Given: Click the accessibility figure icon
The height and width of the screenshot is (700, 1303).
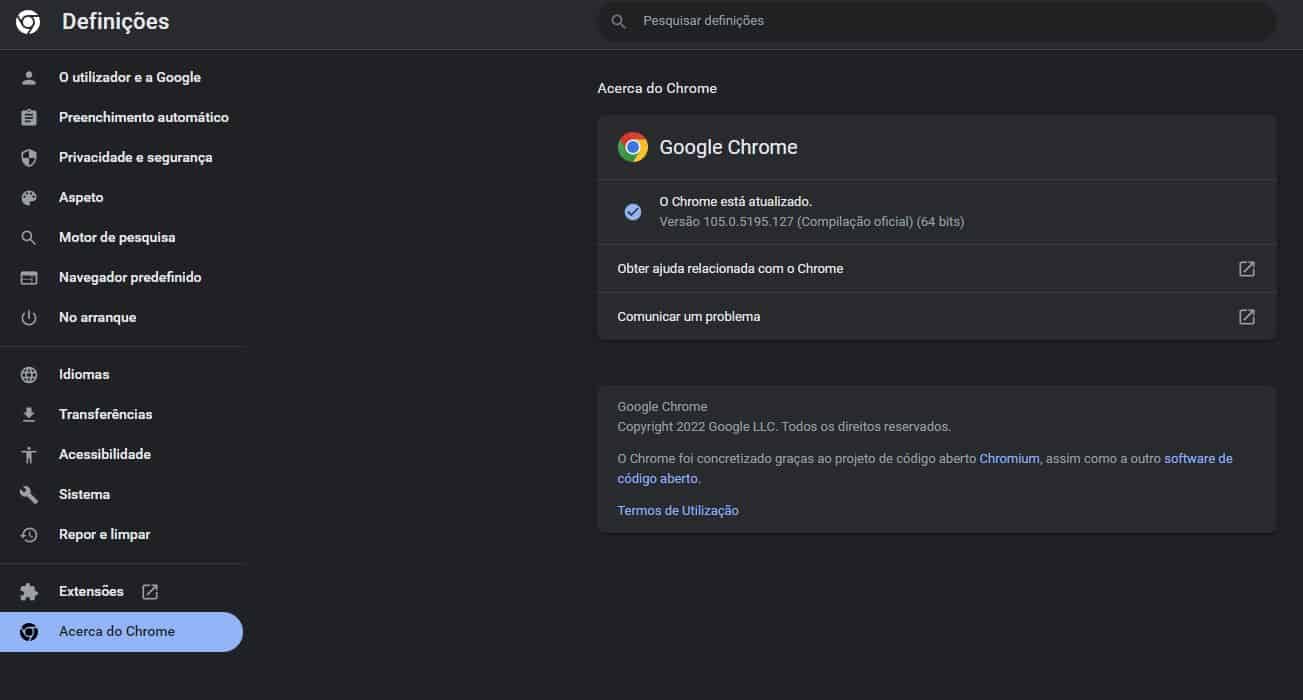Looking at the screenshot, I should pos(29,454).
